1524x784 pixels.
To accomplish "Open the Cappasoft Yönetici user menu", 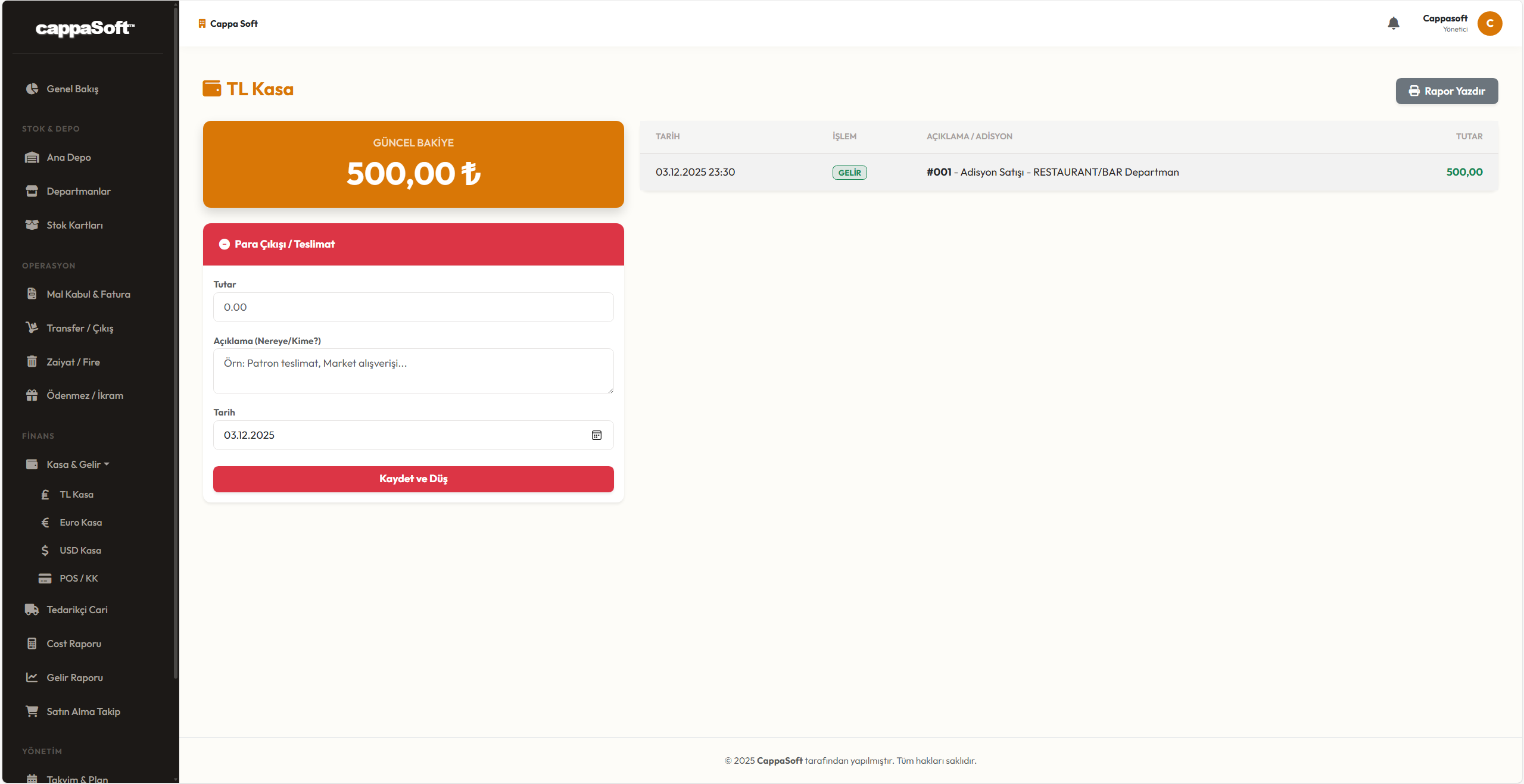I will (x=1445, y=23).
